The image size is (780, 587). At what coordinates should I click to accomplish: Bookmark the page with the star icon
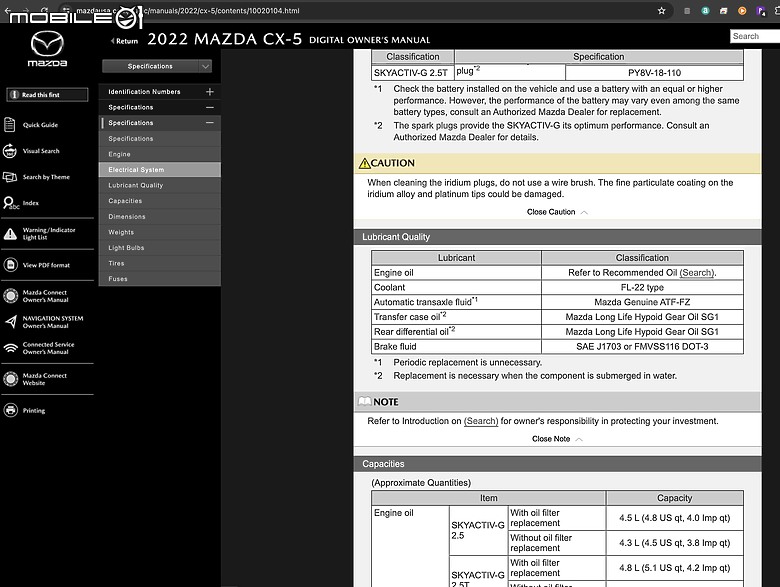point(661,10)
